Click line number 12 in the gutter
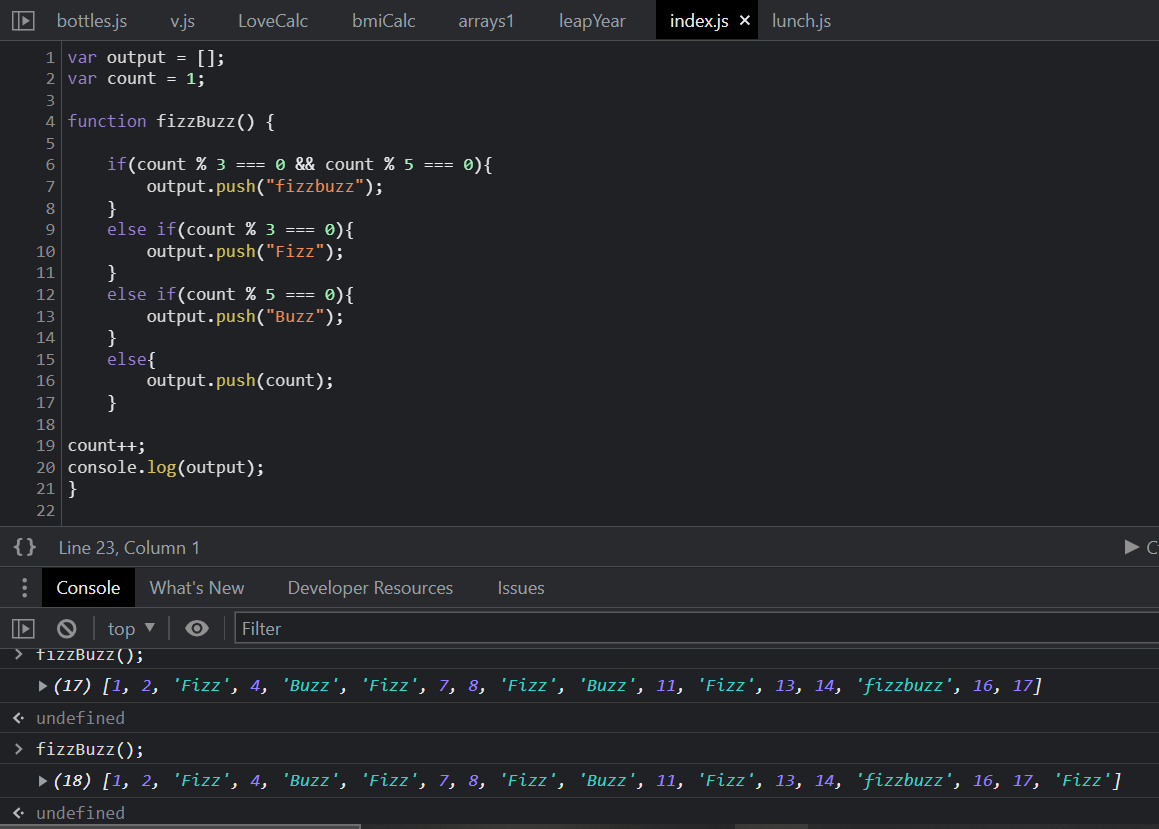Viewport: 1159px width, 829px height. [46, 294]
